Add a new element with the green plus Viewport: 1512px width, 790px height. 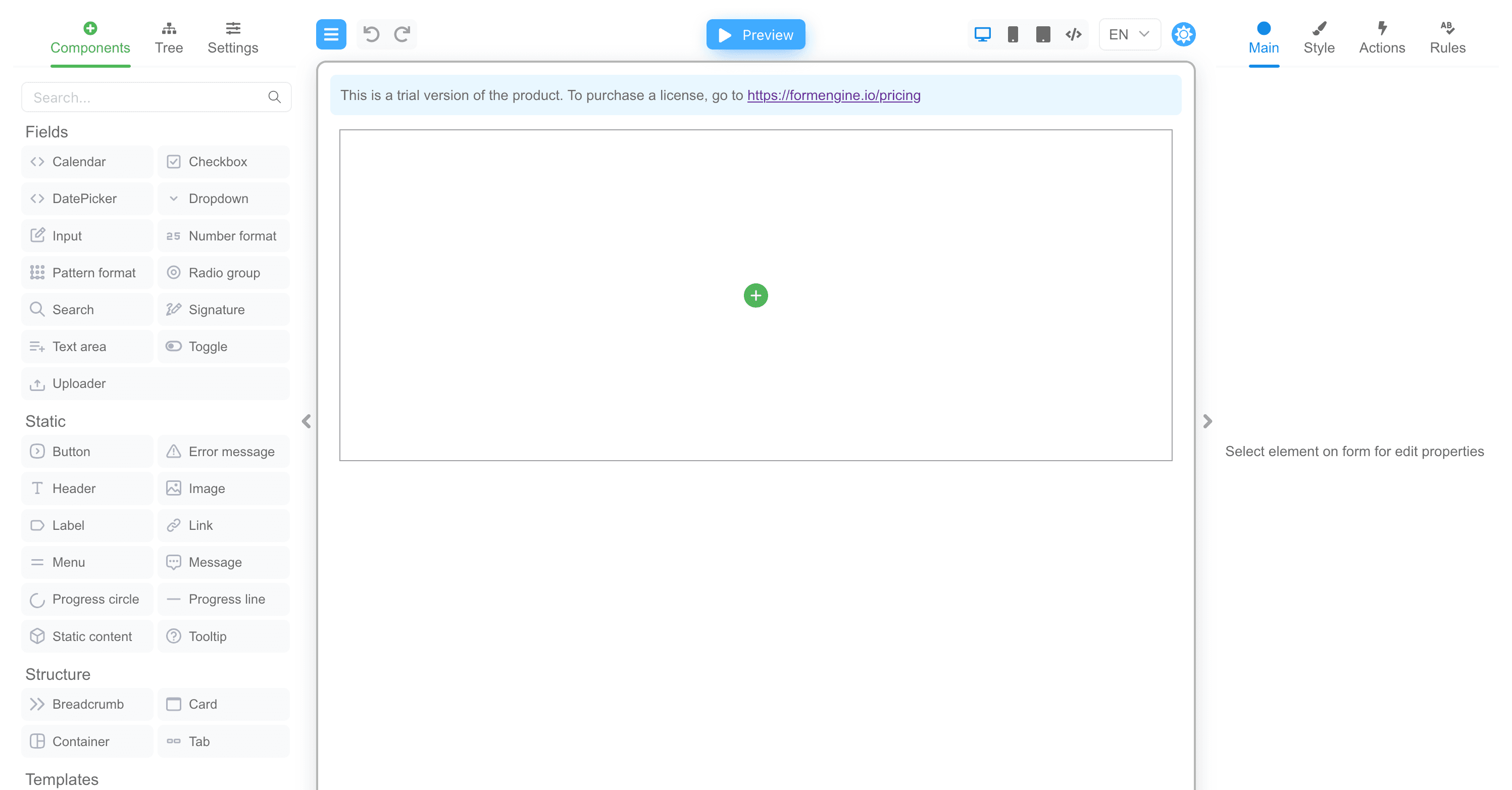point(755,296)
